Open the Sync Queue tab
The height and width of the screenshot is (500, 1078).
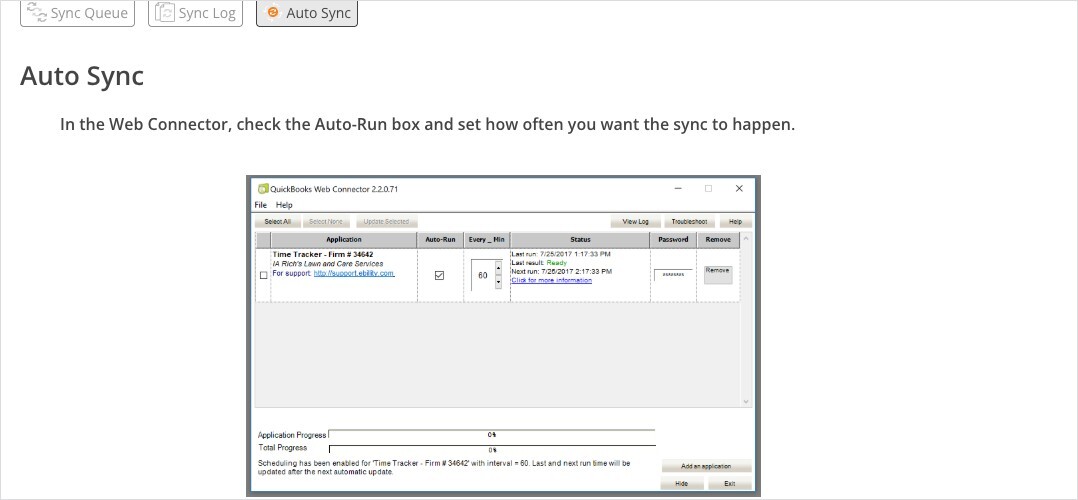click(77, 13)
